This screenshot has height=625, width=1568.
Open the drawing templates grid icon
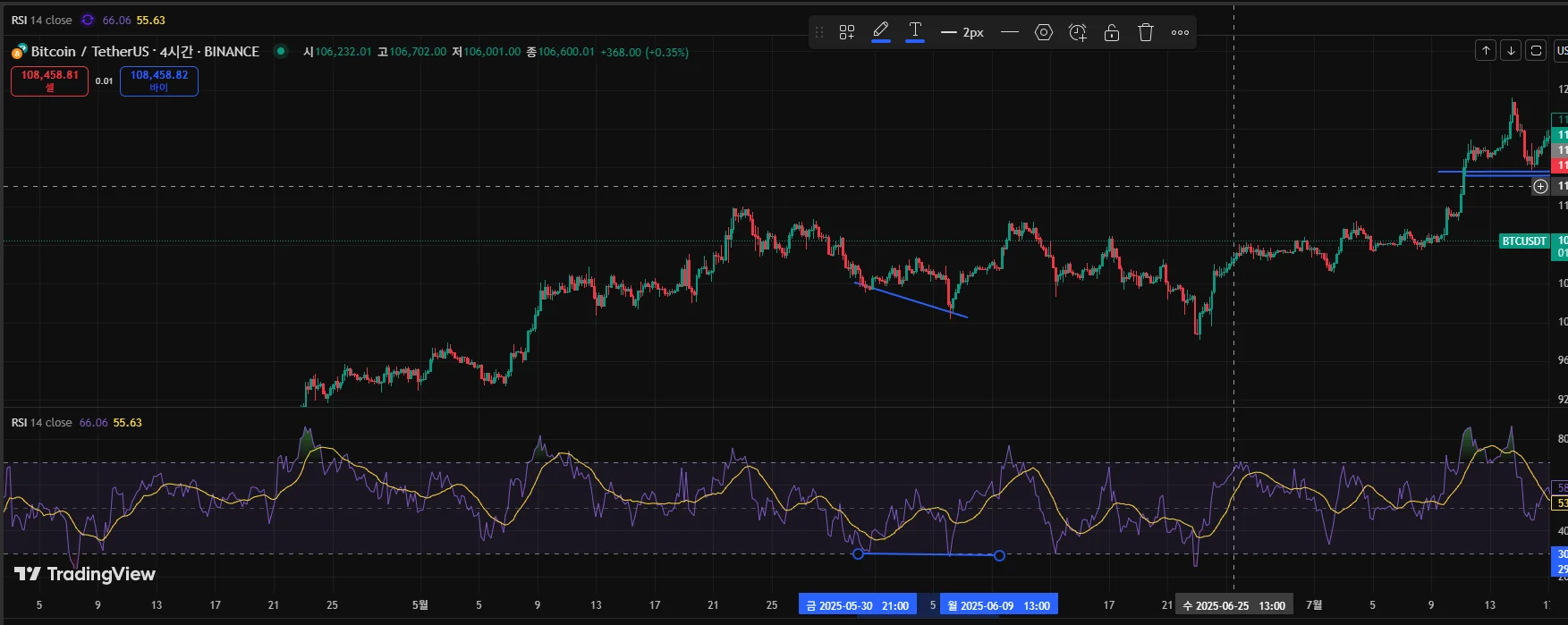(846, 32)
